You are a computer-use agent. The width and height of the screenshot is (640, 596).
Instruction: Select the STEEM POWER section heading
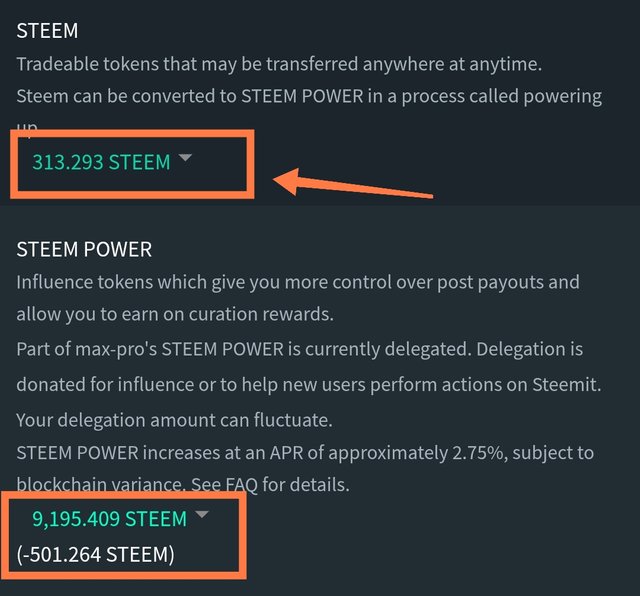84,249
